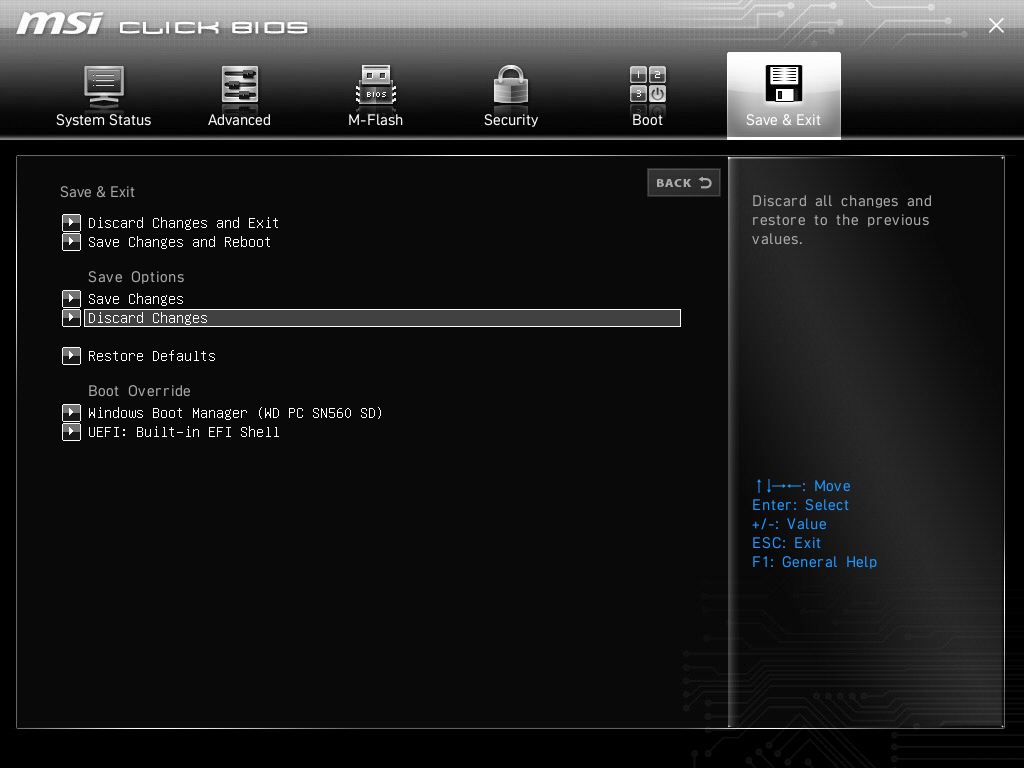Click arrow icon beside Save Changes and Reboot
1024x768 pixels.
[x=71, y=242]
